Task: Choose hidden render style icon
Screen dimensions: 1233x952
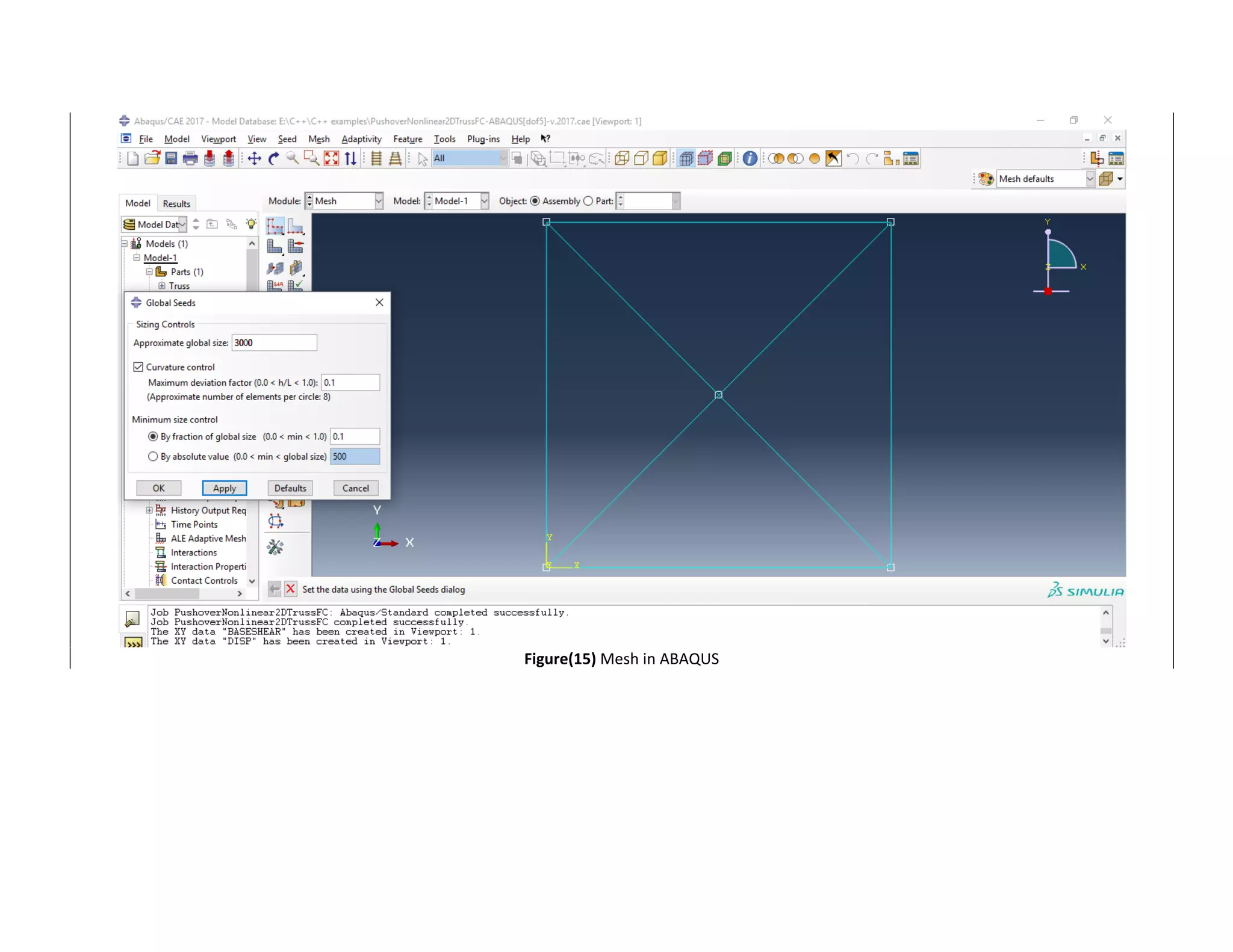Action: 641,159
